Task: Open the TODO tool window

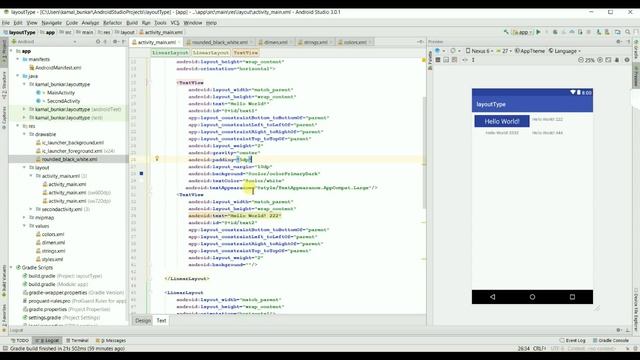Action: pyautogui.click(x=20, y=340)
